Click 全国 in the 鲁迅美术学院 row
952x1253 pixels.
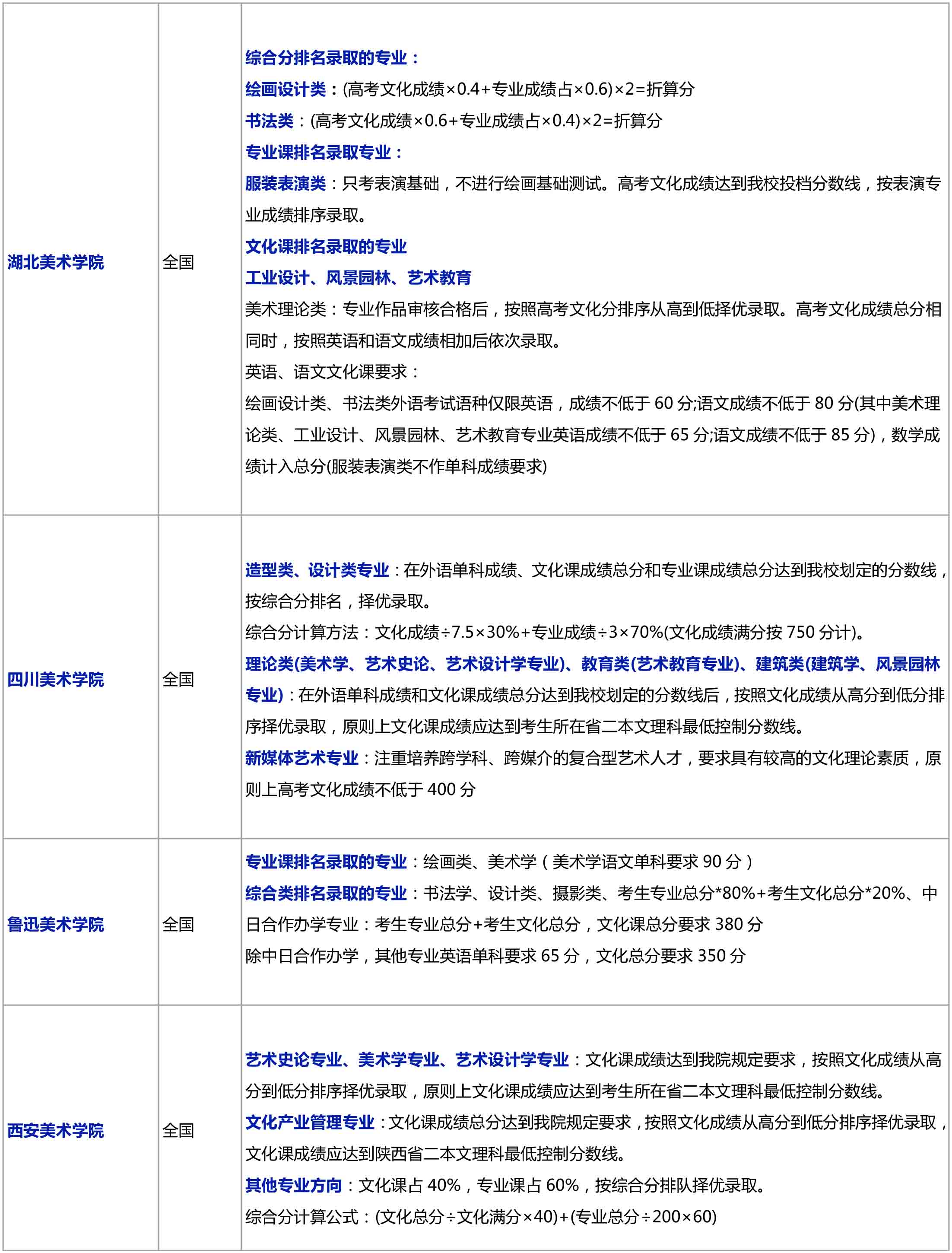click(178, 924)
